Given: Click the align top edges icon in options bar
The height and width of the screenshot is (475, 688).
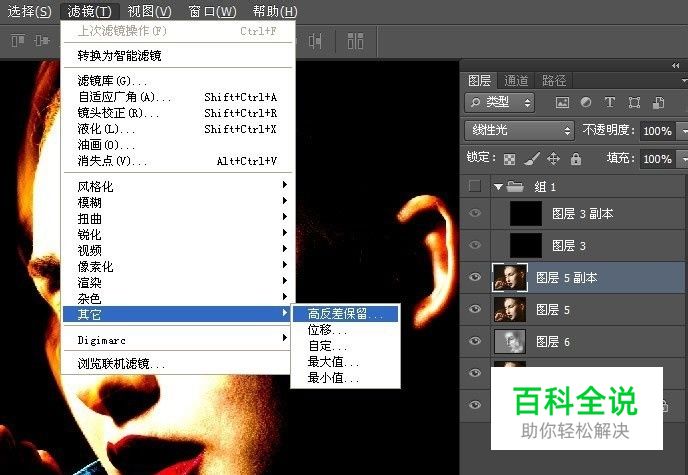Looking at the screenshot, I should coord(18,41).
